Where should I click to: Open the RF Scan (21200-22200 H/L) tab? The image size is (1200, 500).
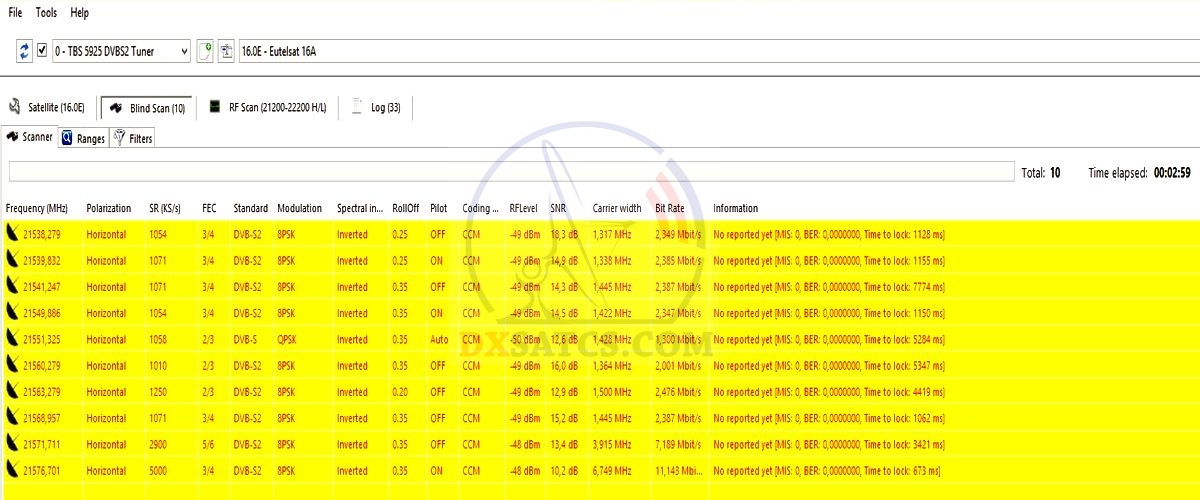(x=267, y=108)
